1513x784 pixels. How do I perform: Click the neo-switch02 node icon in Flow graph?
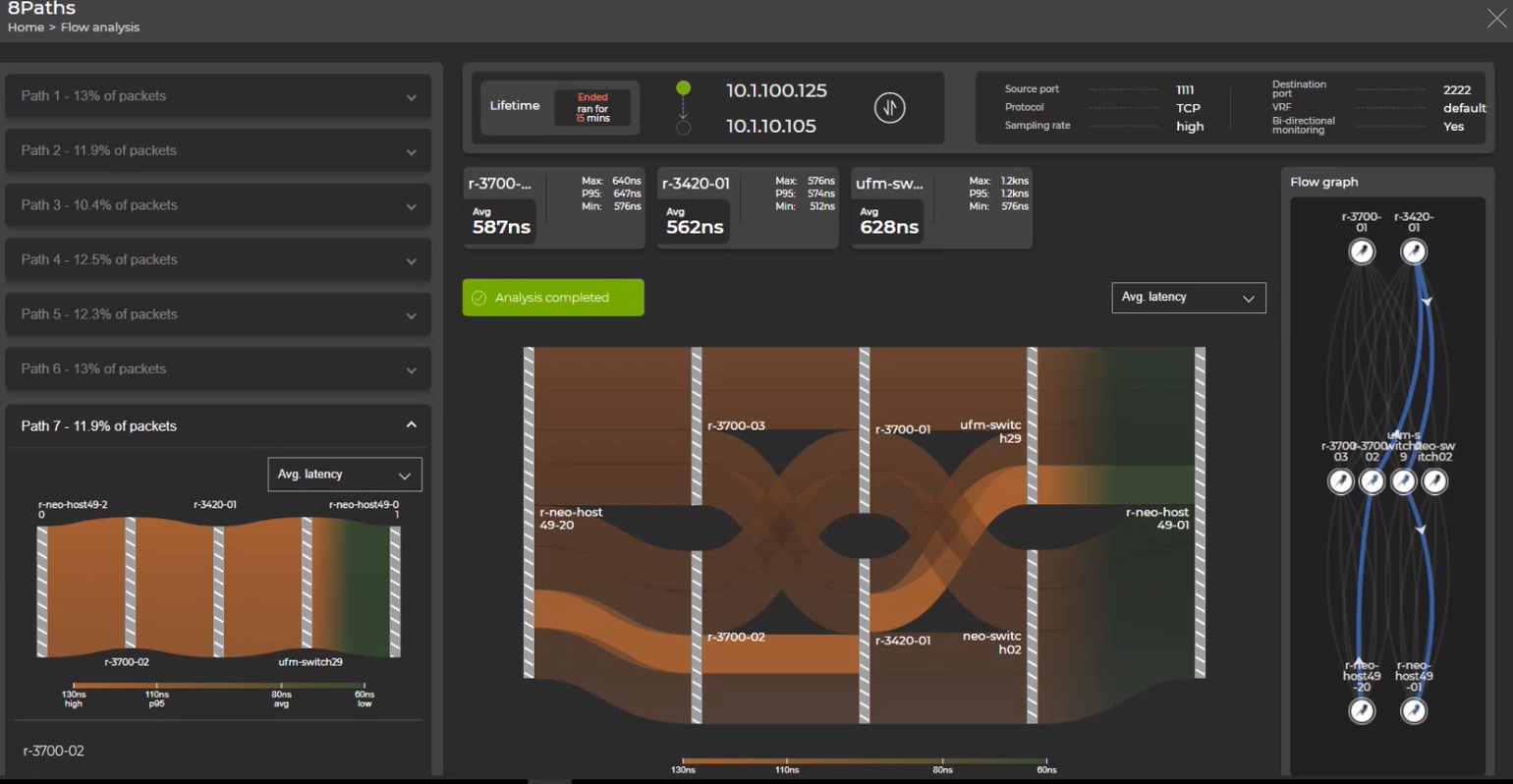(1434, 481)
